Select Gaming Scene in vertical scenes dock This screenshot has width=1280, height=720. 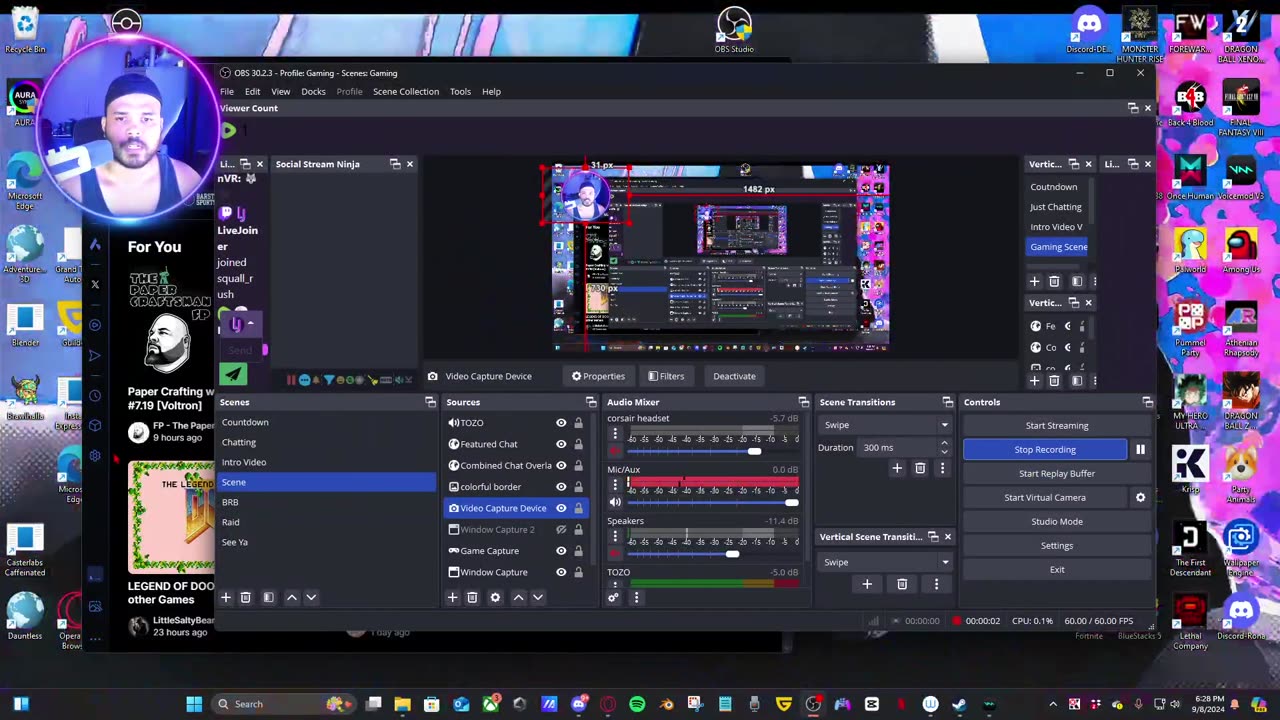coord(1058,247)
